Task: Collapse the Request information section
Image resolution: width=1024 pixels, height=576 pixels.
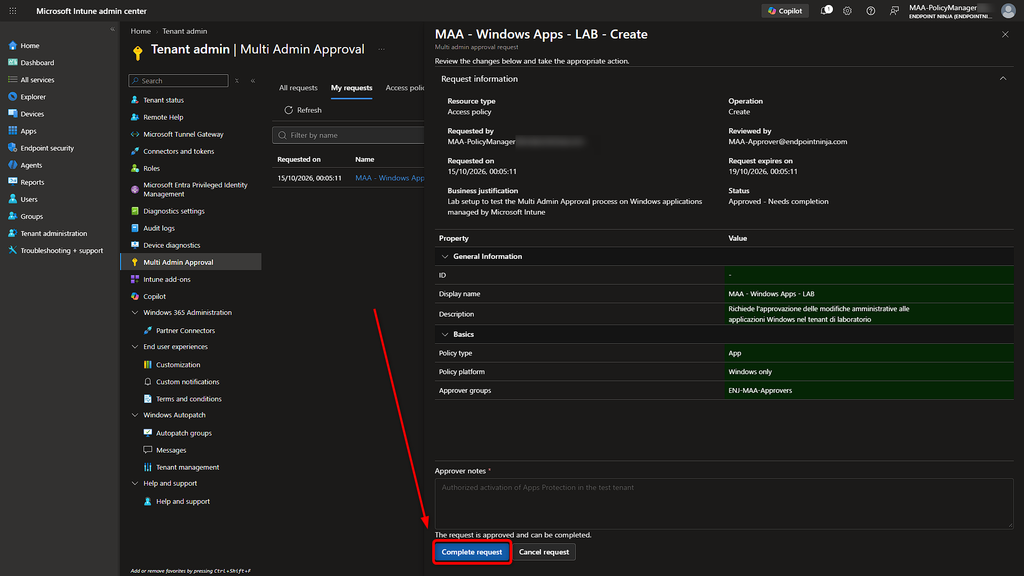Action: pyautogui.click(x=1002, y=78)
